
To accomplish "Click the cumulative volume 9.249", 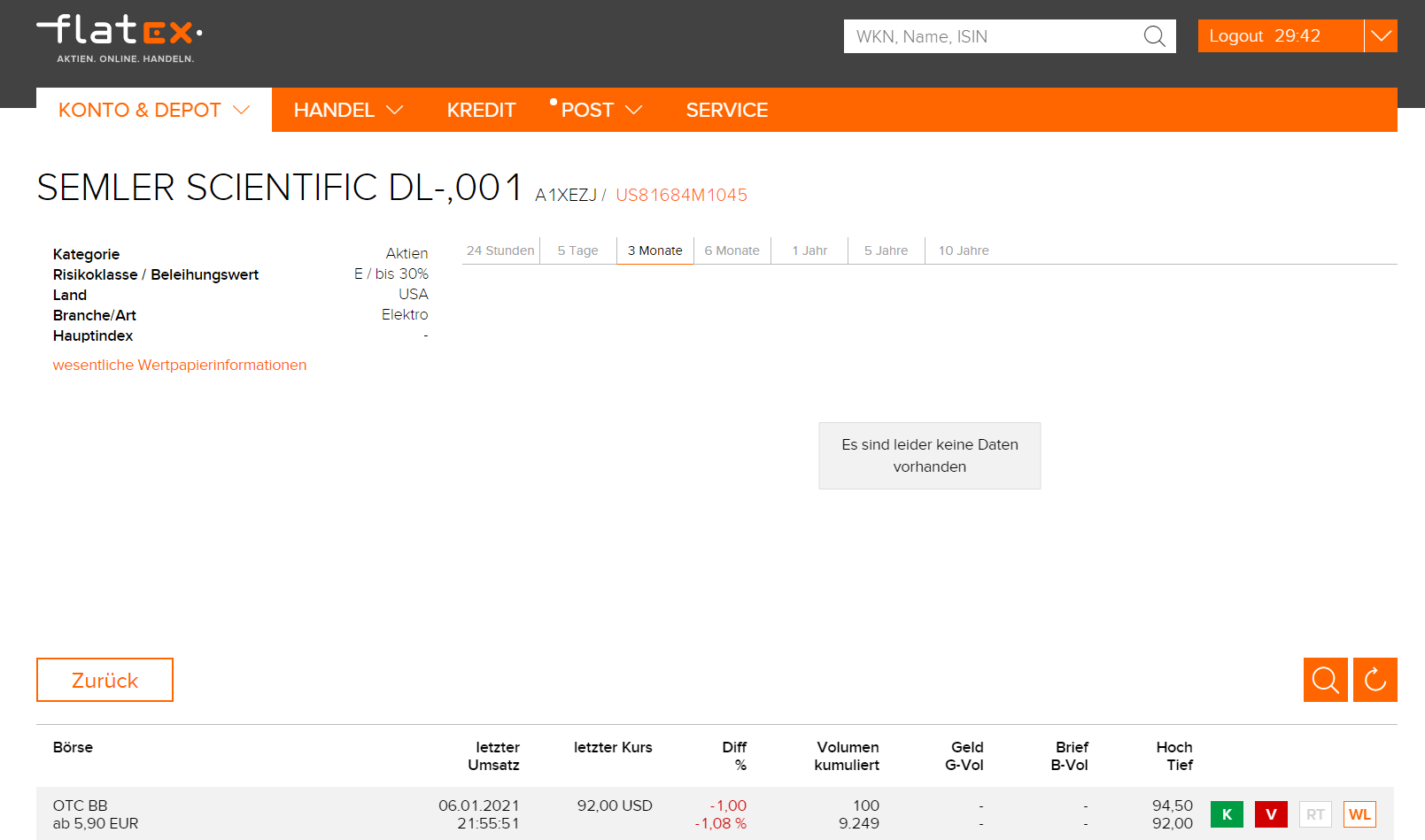I will coord(859,823).
